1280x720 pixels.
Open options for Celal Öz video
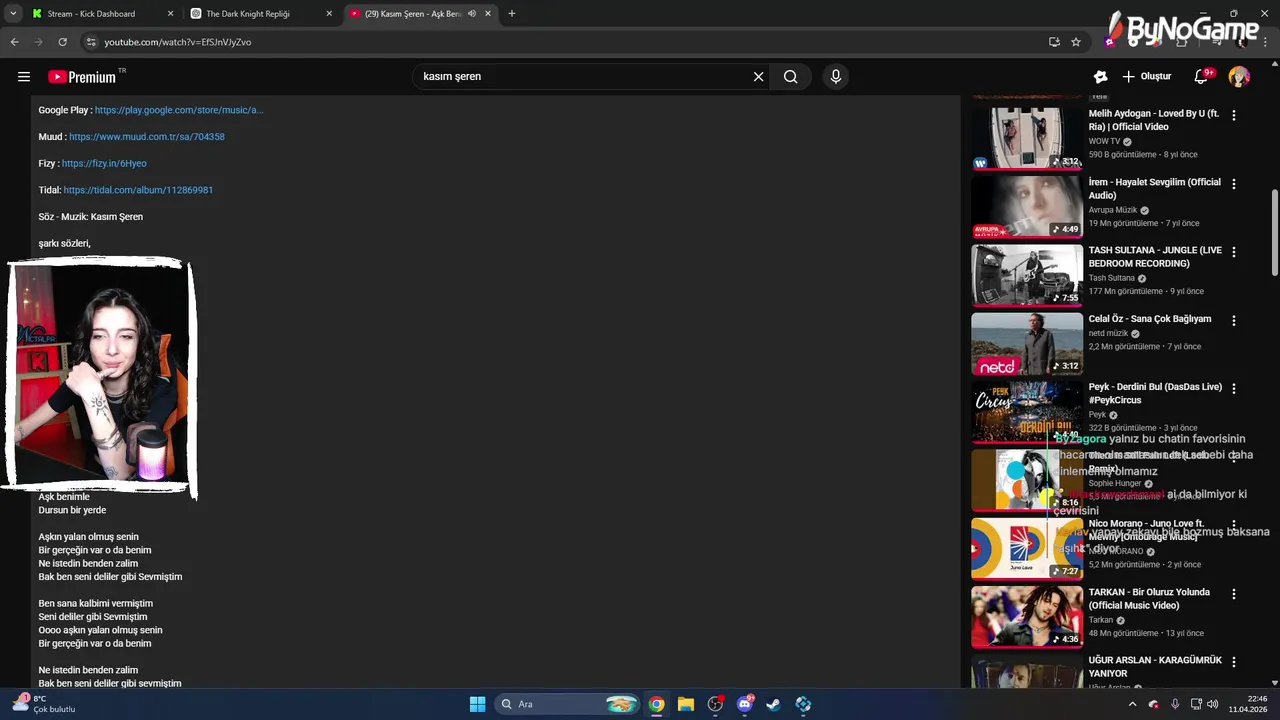[x=1233, y=320]
